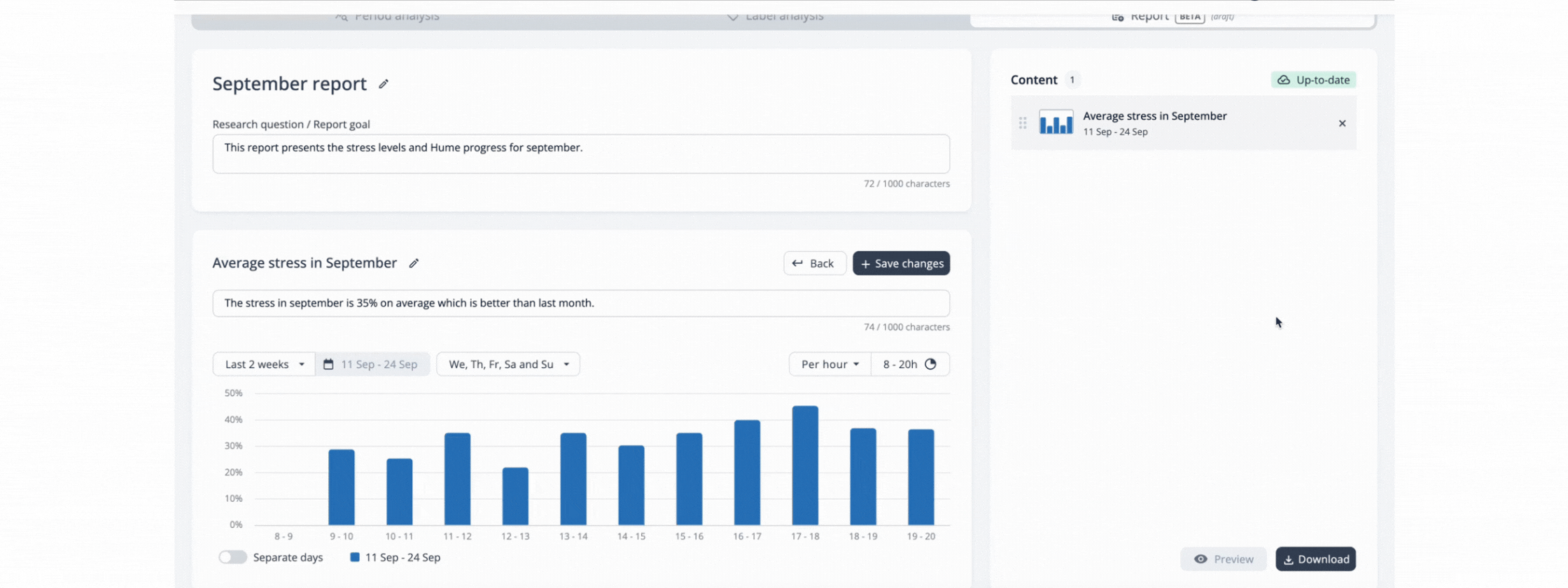Toggle 11 Sep - 24 Sep legend series
1568x588 pixels.
click(x=395, y=557)
